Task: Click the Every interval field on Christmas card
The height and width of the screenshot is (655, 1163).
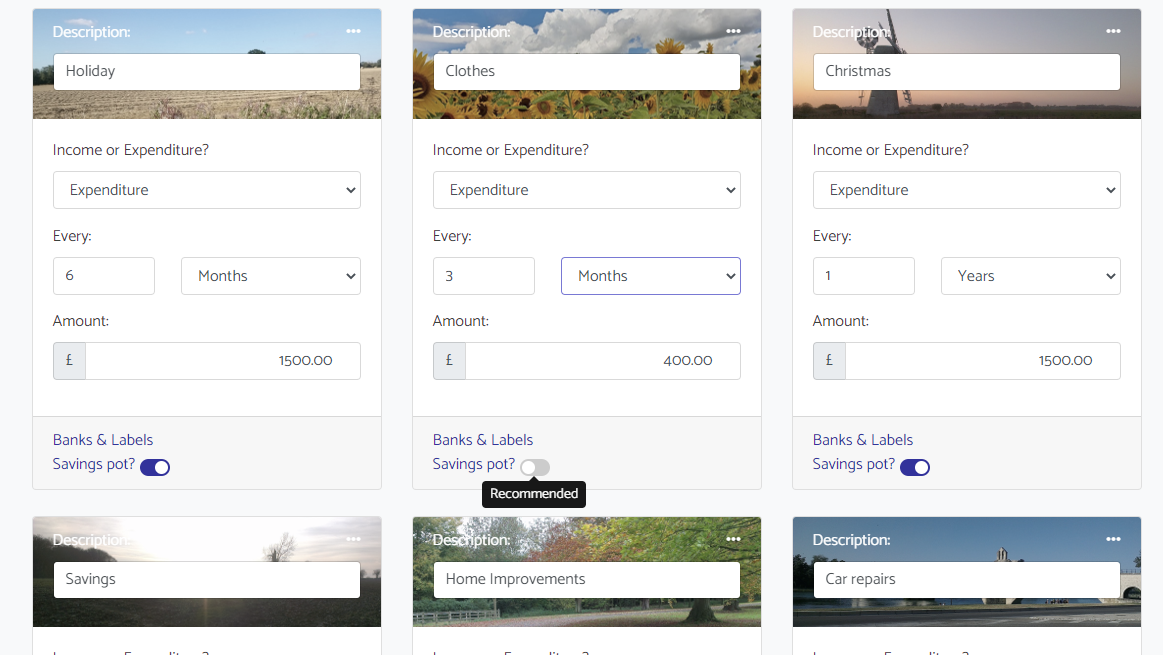Action: point(863,276)
